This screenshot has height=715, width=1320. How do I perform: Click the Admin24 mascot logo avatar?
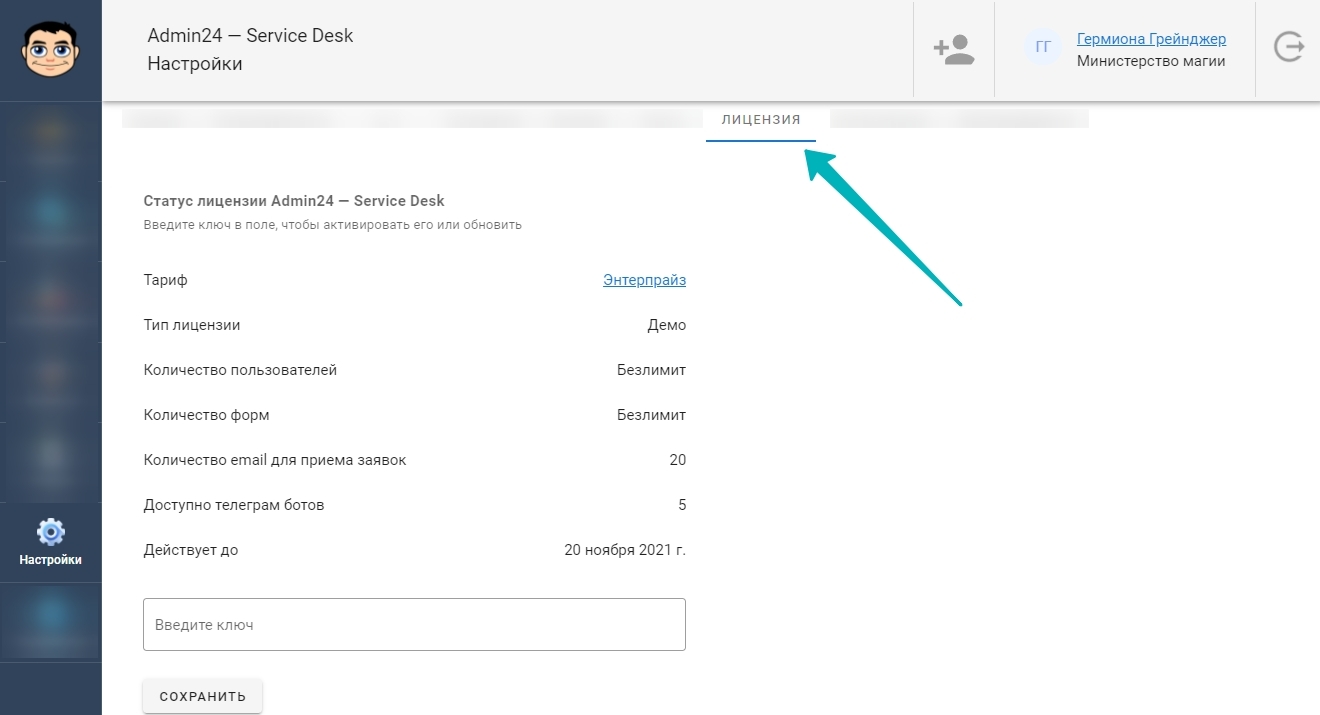click(50, 49)
